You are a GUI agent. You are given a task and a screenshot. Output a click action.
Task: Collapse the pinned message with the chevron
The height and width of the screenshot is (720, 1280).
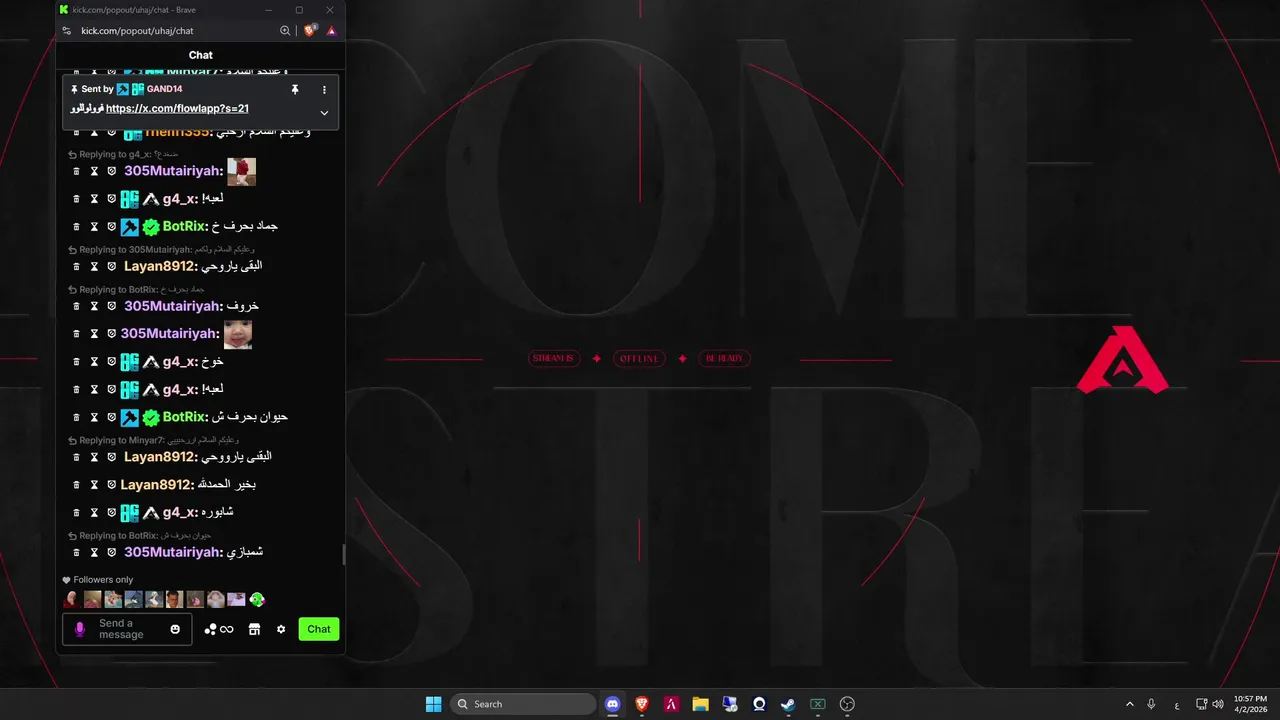[x=324, y=113]
